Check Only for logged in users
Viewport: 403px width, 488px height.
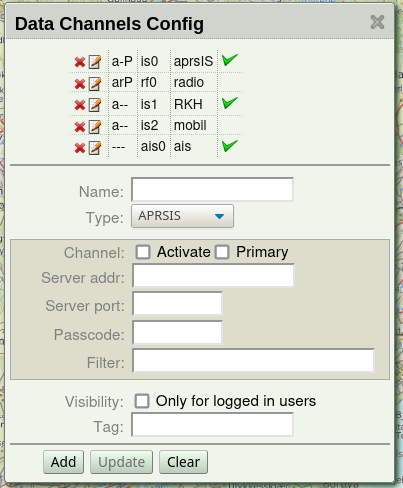click(142, 401)
